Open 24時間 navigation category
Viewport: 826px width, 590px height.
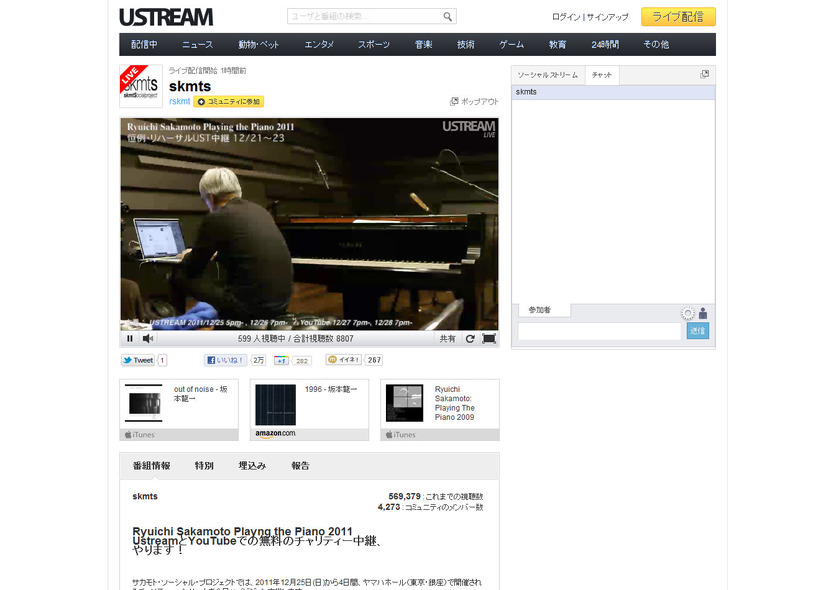[605, 45]
